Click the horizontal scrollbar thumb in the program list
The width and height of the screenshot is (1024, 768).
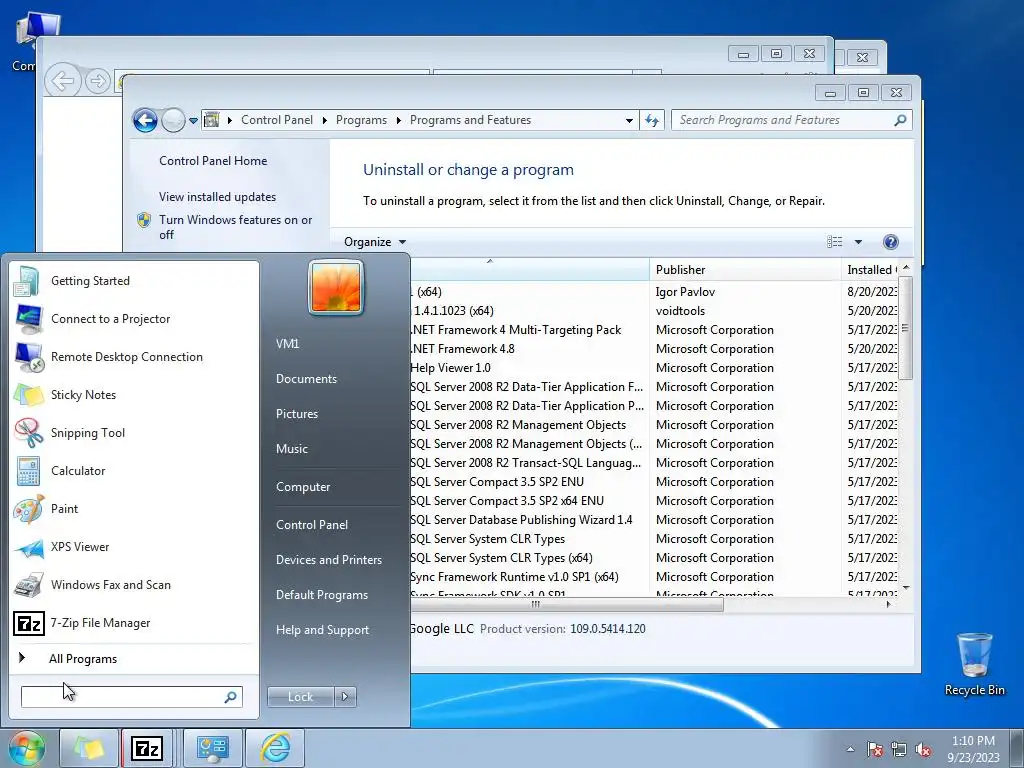[566, 605]
